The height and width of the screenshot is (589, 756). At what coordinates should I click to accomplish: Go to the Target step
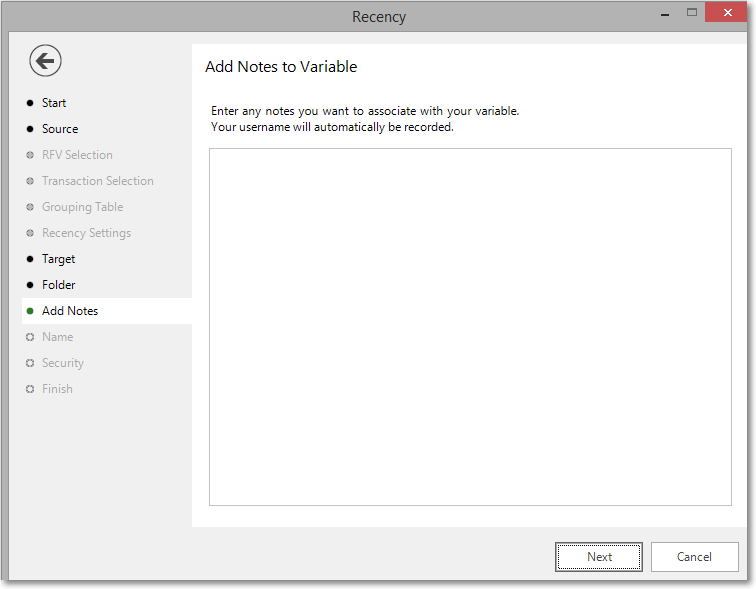click(x=58, y=259)
